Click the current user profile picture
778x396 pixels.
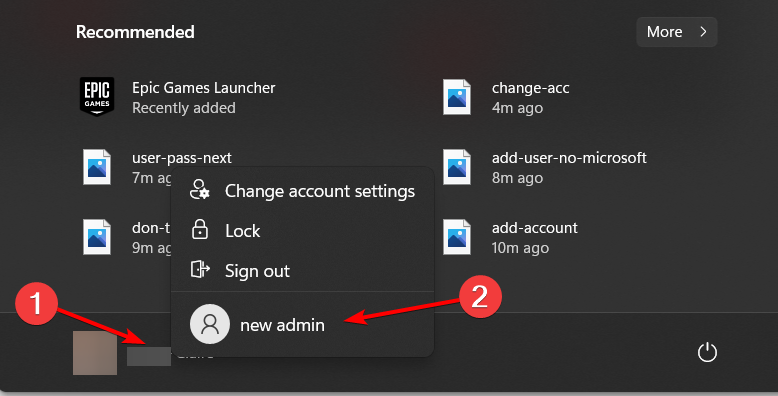pyautogui.click(x=95, y=353)
